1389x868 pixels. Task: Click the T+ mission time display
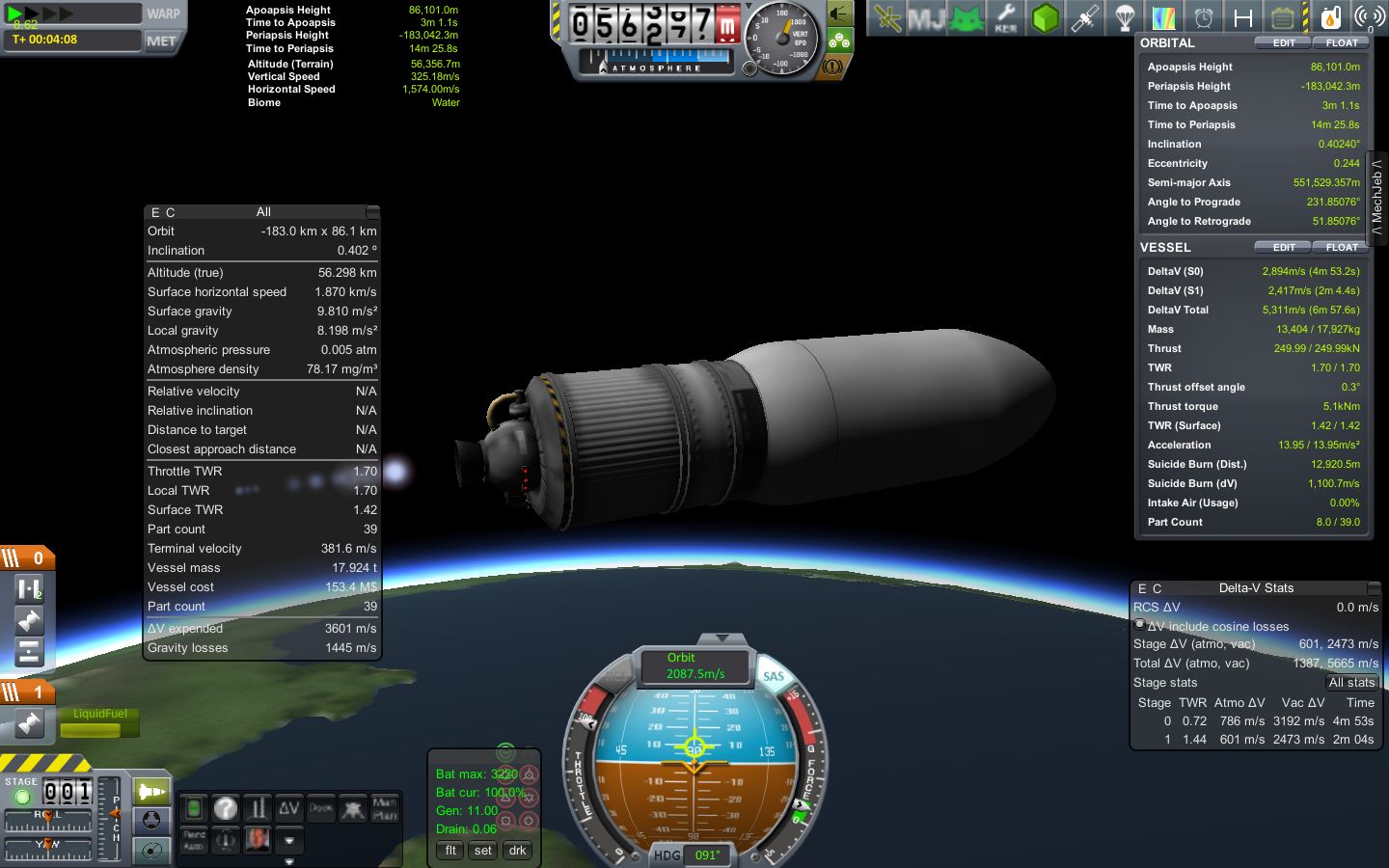(x=71, y=41)
